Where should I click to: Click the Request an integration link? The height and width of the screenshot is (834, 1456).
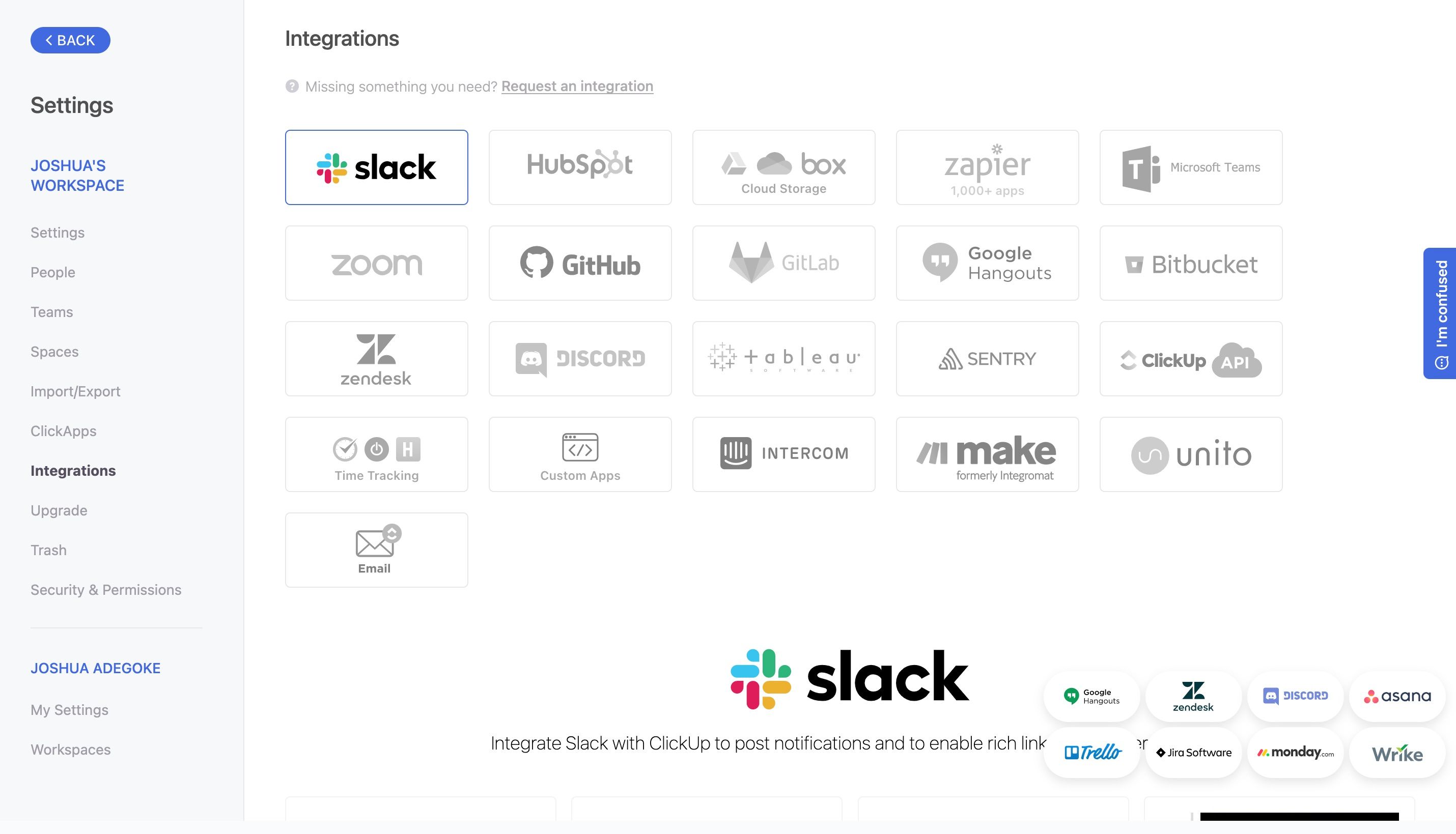577,86
